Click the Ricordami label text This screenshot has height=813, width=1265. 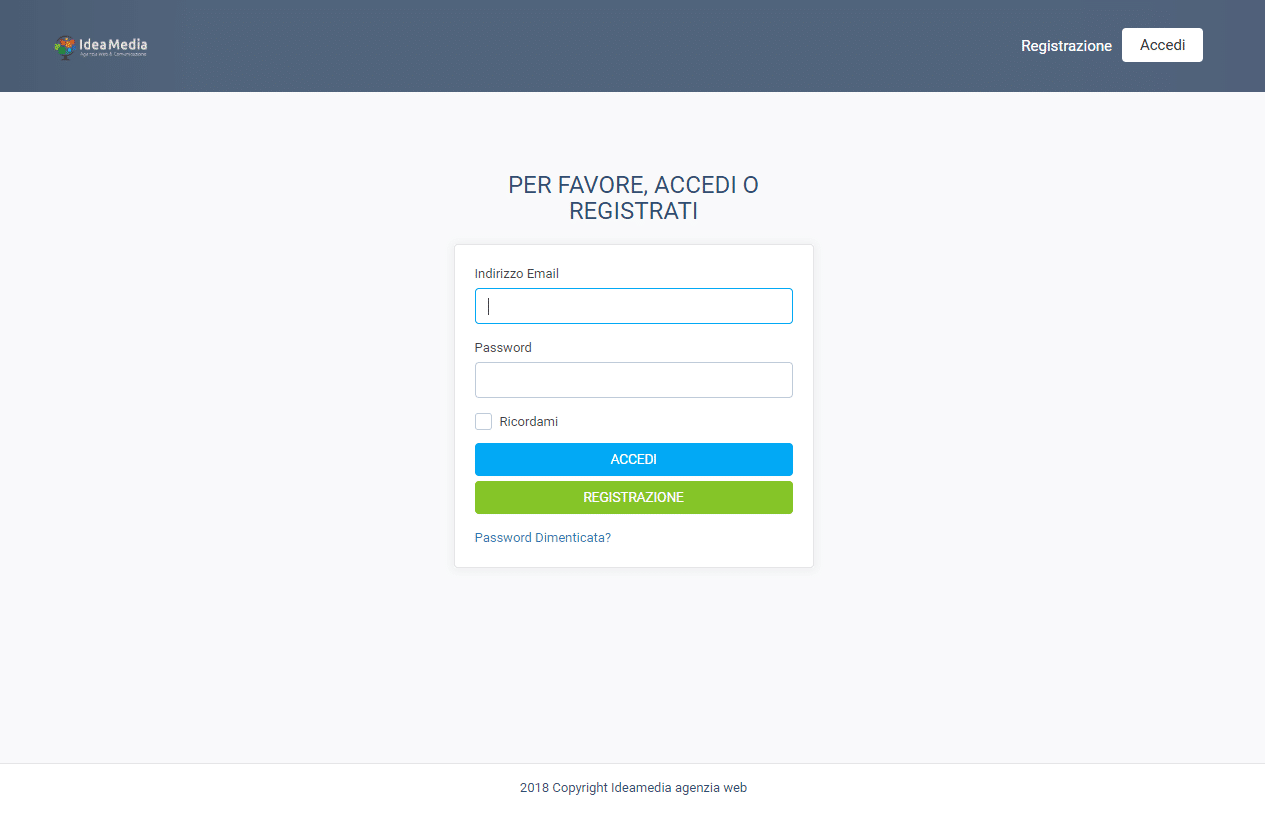(529, 422)
